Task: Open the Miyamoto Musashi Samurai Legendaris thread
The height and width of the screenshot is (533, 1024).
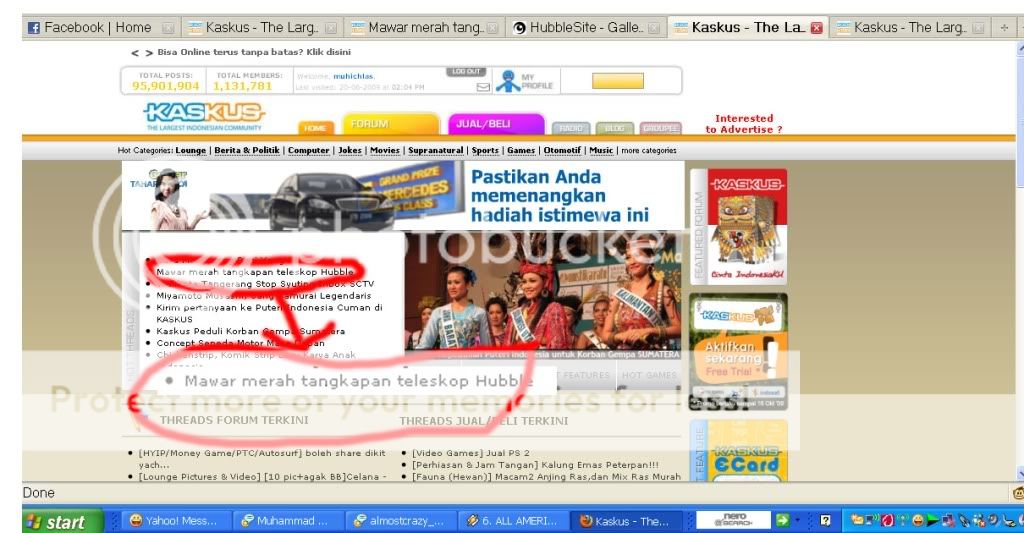Action: pos(263,295)
